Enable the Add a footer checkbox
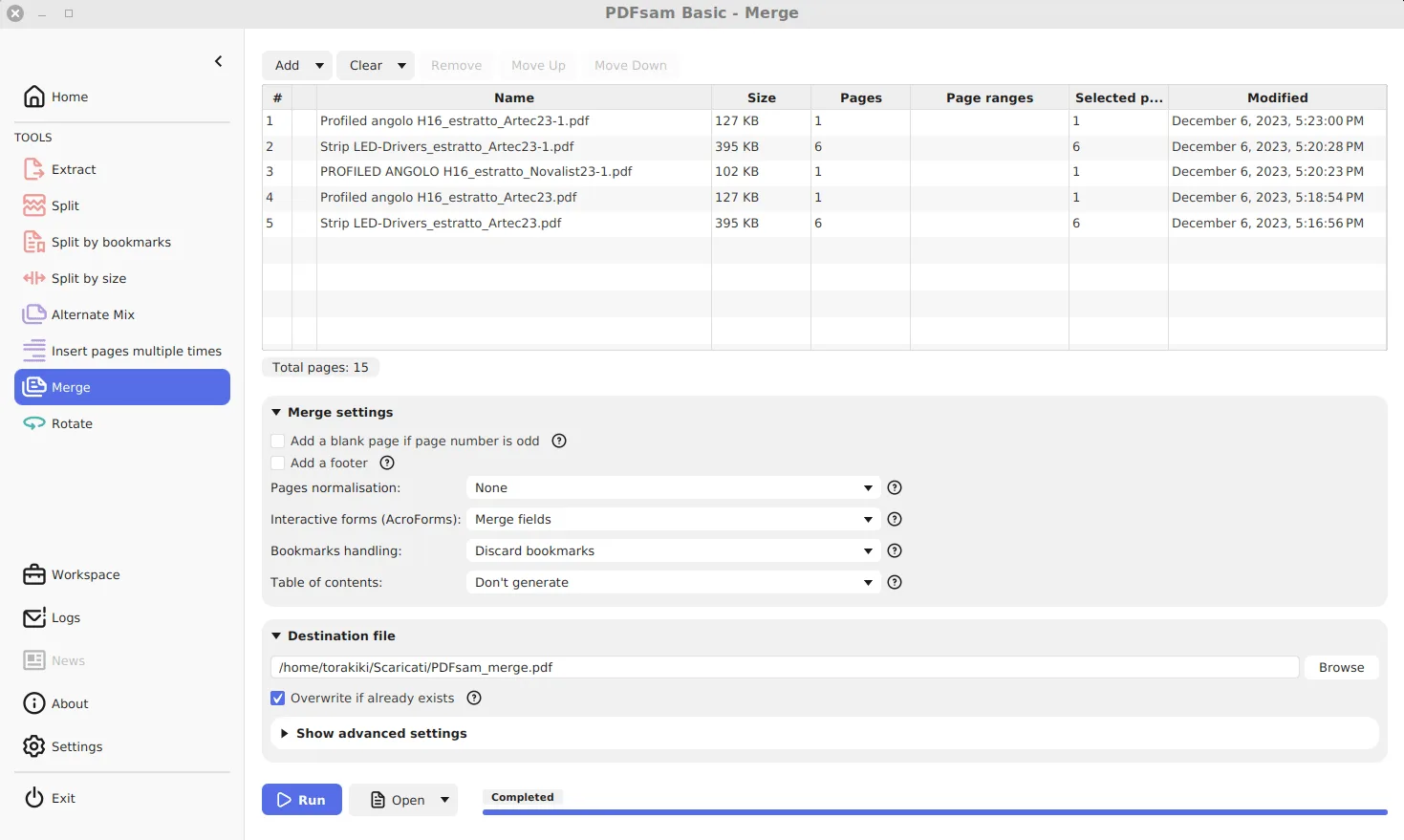 tap(278, 463)
